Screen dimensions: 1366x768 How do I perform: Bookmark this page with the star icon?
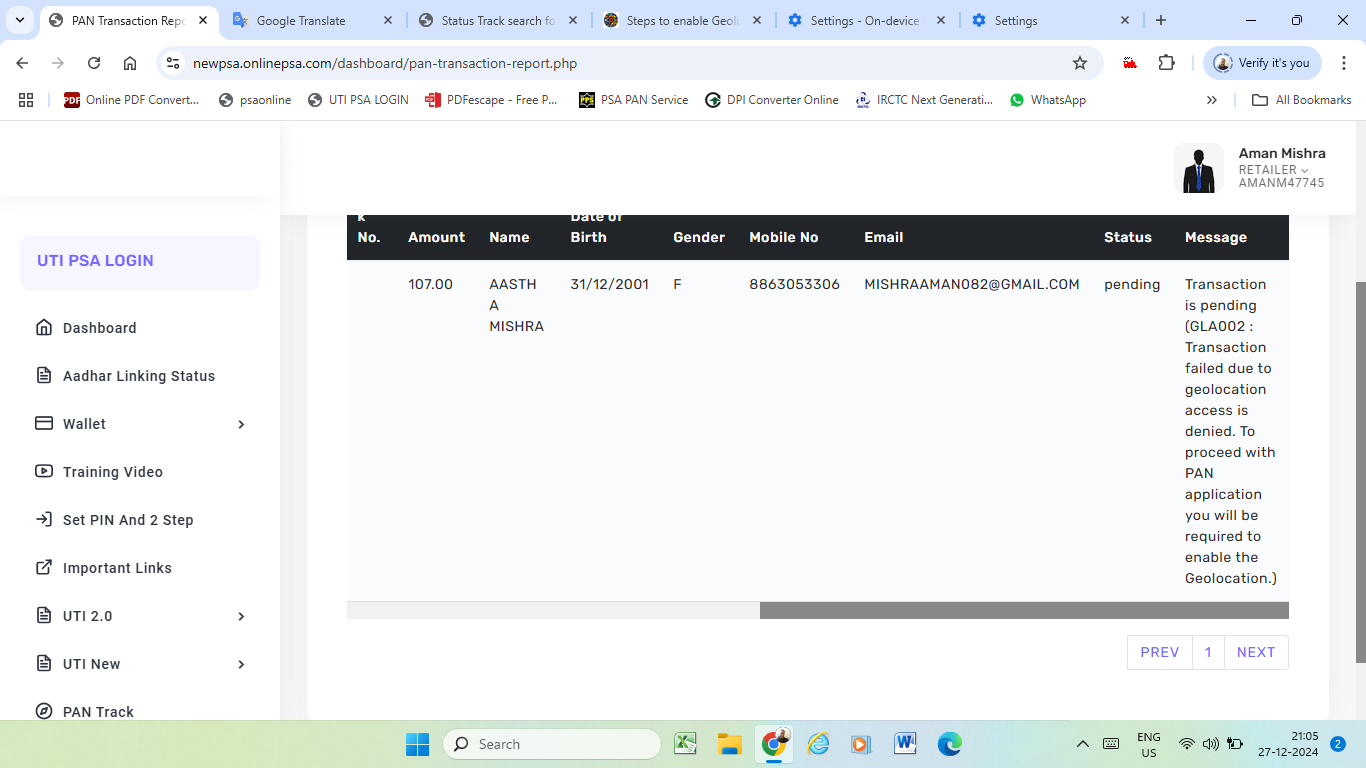pyautogui.click(x=1080, y=63)
